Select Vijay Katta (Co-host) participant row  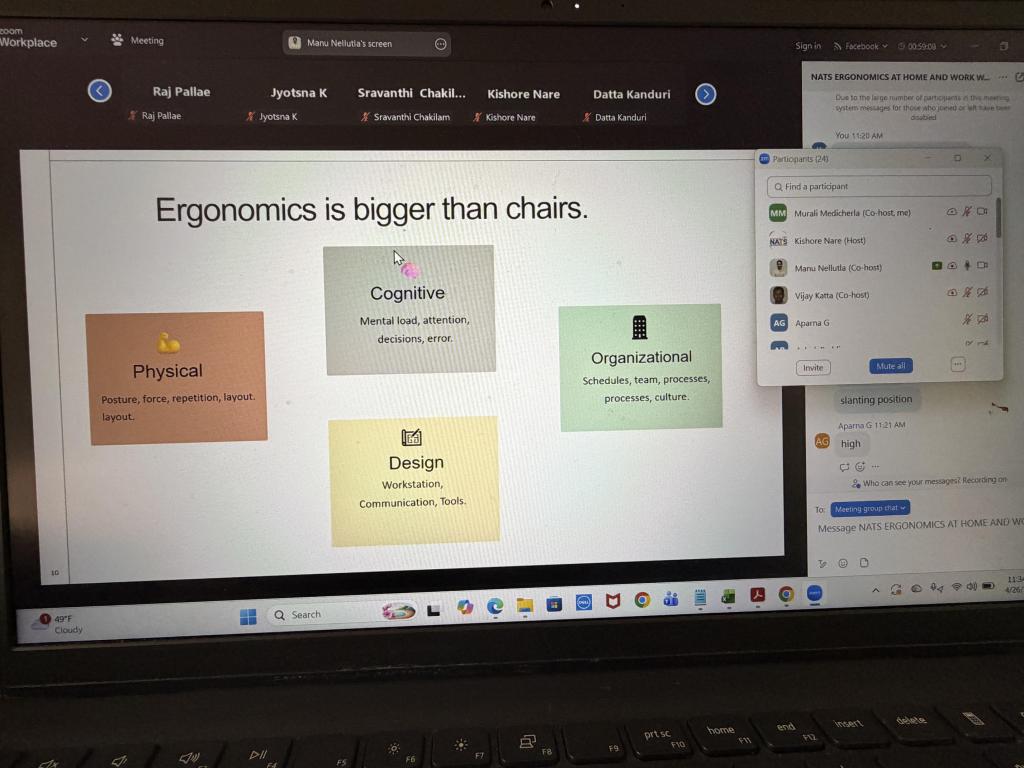pos(879,295)
